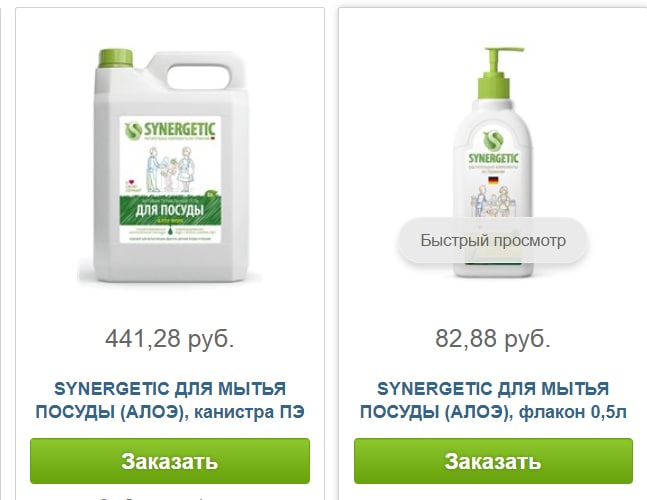The width and height of the screenshot is (647, 500).
Task: Click the green cap of the canister
Action: 116,58
